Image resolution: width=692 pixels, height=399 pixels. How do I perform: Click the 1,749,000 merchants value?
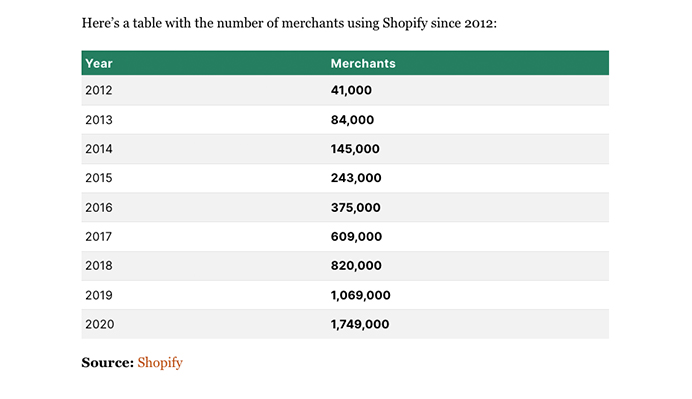pos(360,325)
